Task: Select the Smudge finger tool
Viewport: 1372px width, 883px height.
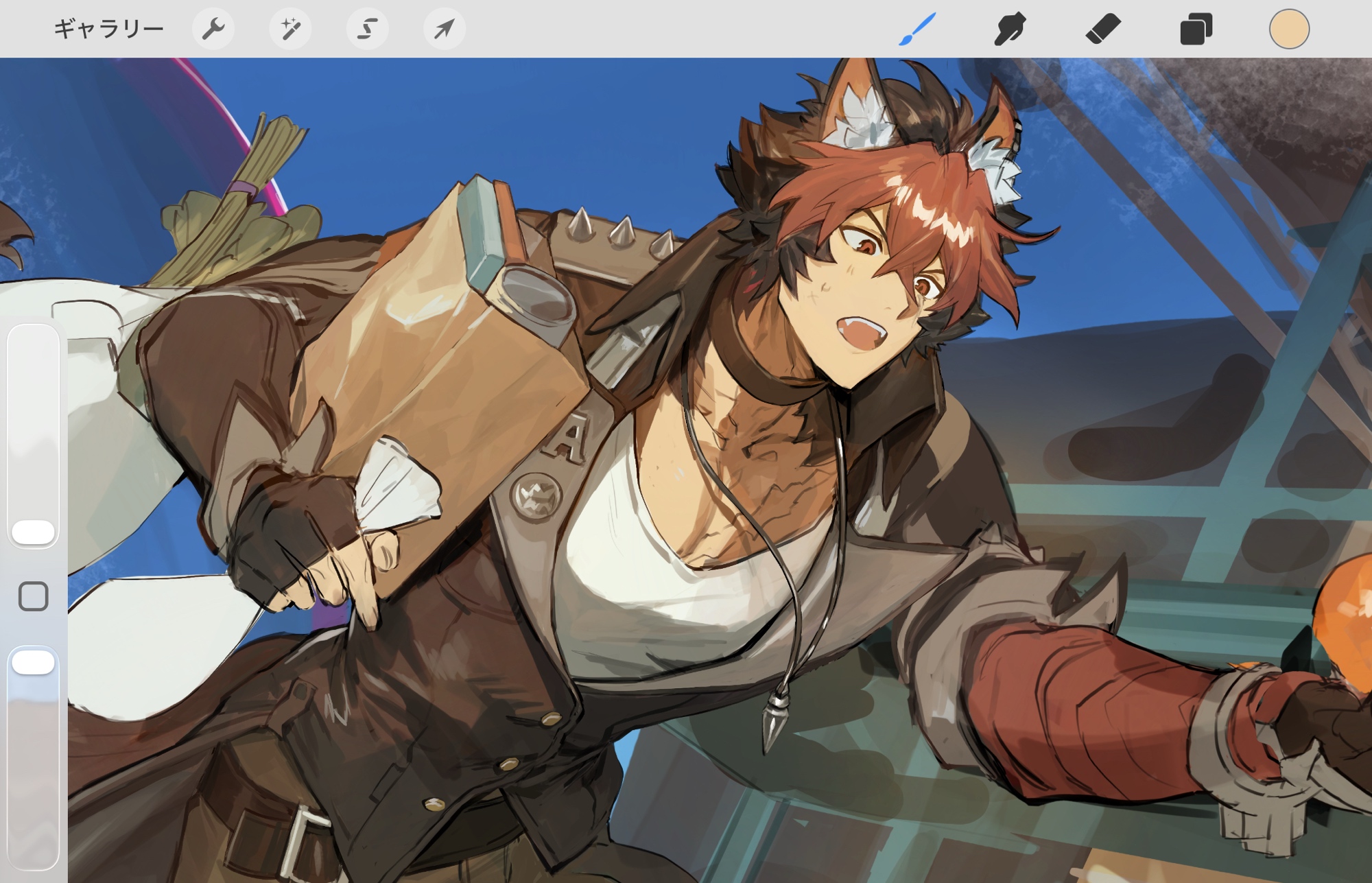Action: [1010, 29]
